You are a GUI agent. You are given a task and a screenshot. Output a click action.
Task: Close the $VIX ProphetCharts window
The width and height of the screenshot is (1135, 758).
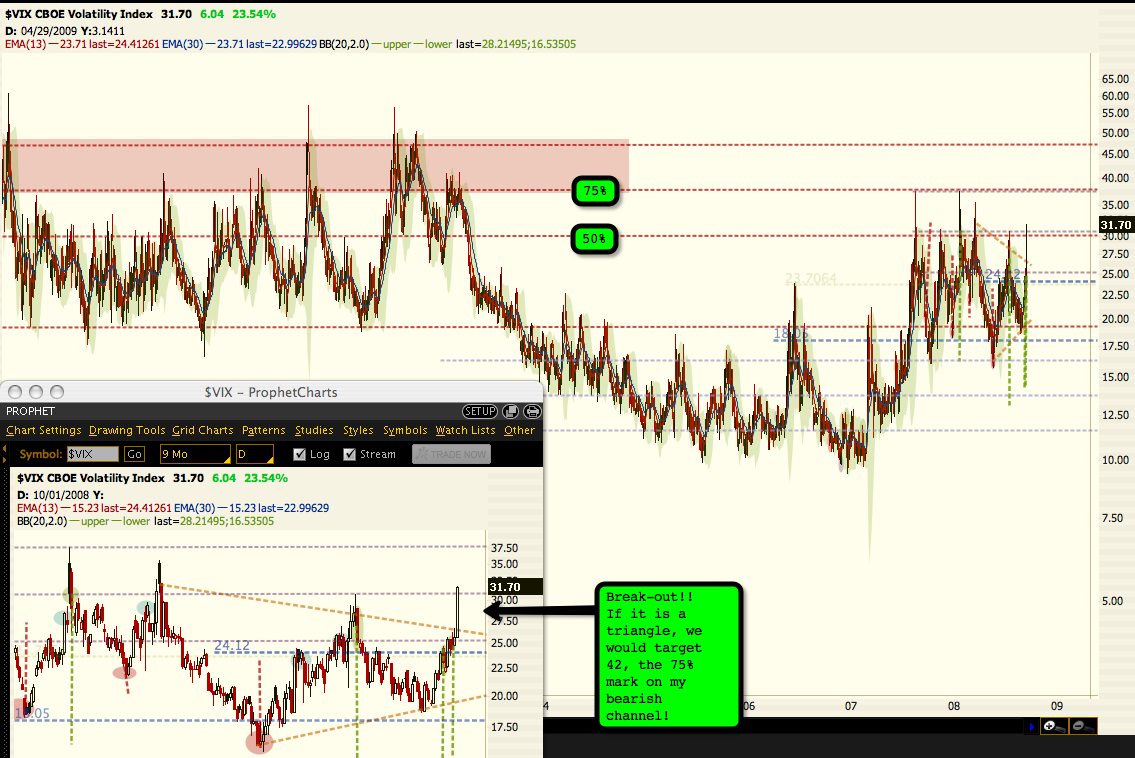pos(14,392)
